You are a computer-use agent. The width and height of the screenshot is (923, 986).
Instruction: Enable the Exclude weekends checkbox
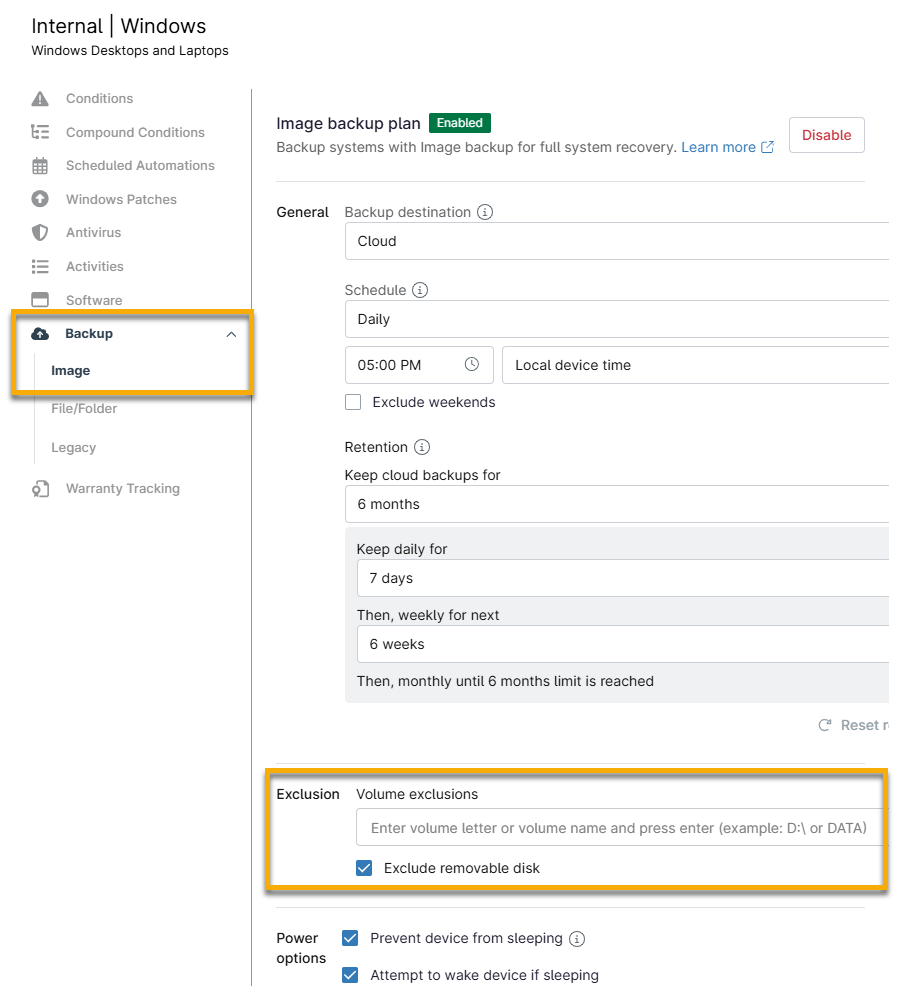pos(353,402)
